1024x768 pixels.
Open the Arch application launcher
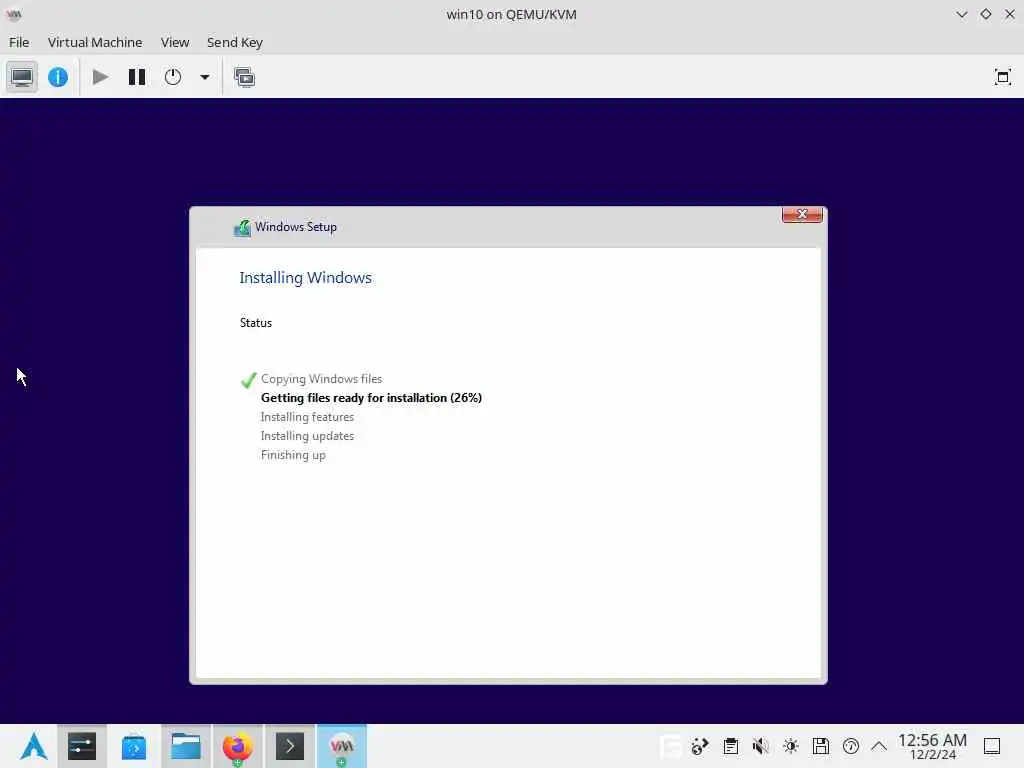(x=33, y=746)
